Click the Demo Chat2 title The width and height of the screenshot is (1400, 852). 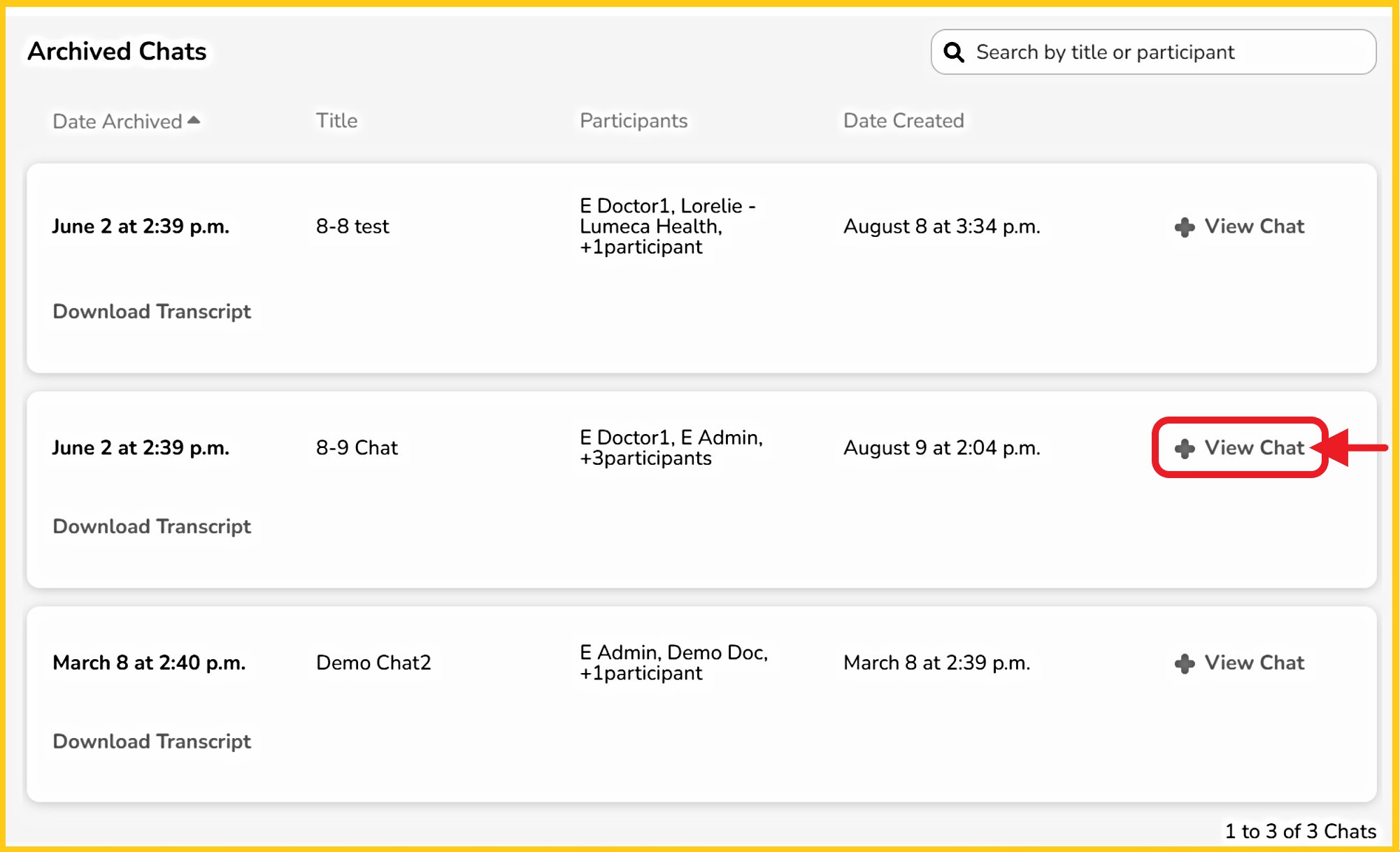(373, 663)
